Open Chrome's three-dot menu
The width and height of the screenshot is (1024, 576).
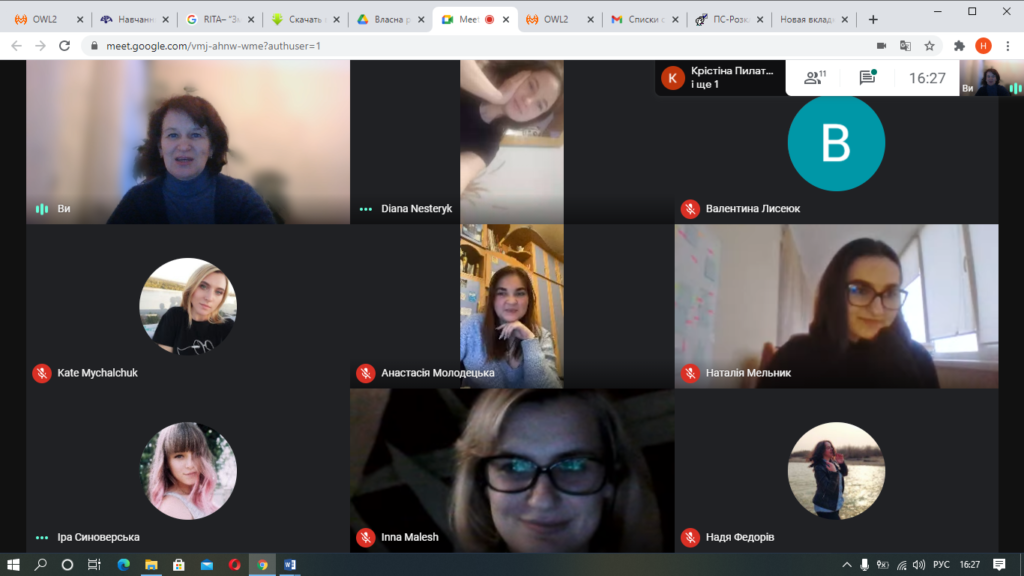[1008, 46]
